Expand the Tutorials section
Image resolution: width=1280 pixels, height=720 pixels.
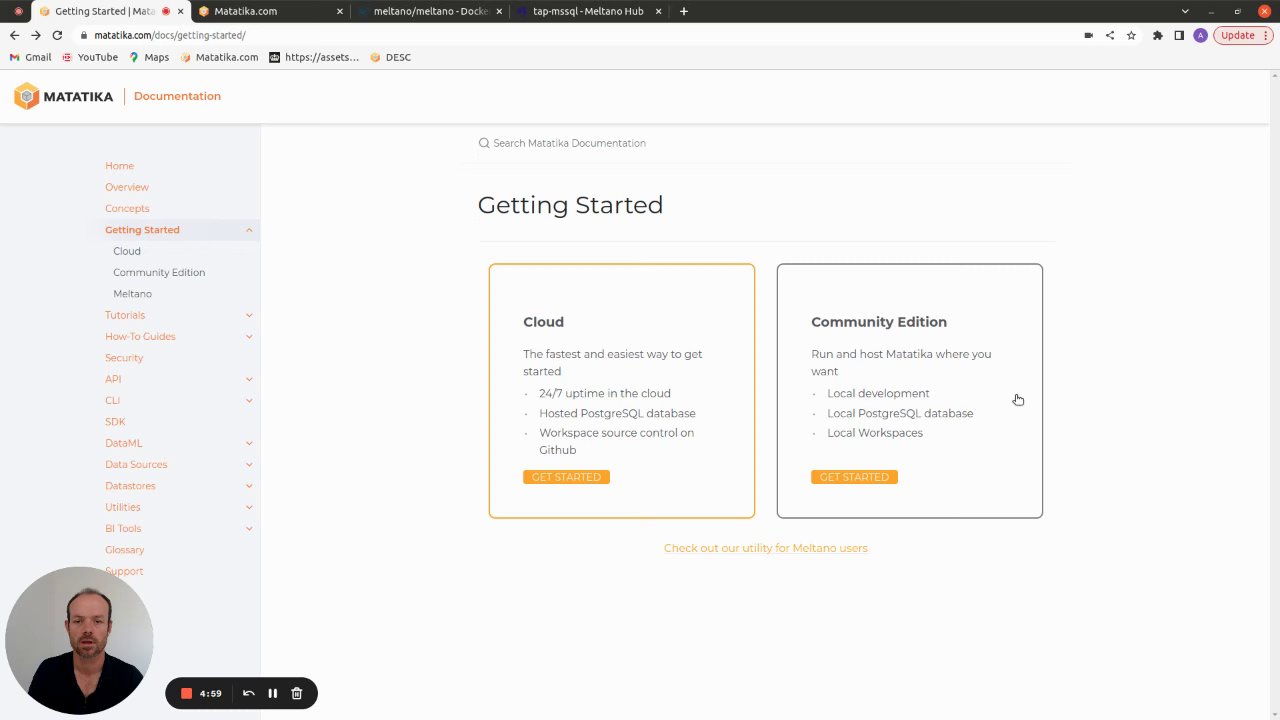click(x=249, y=315)
